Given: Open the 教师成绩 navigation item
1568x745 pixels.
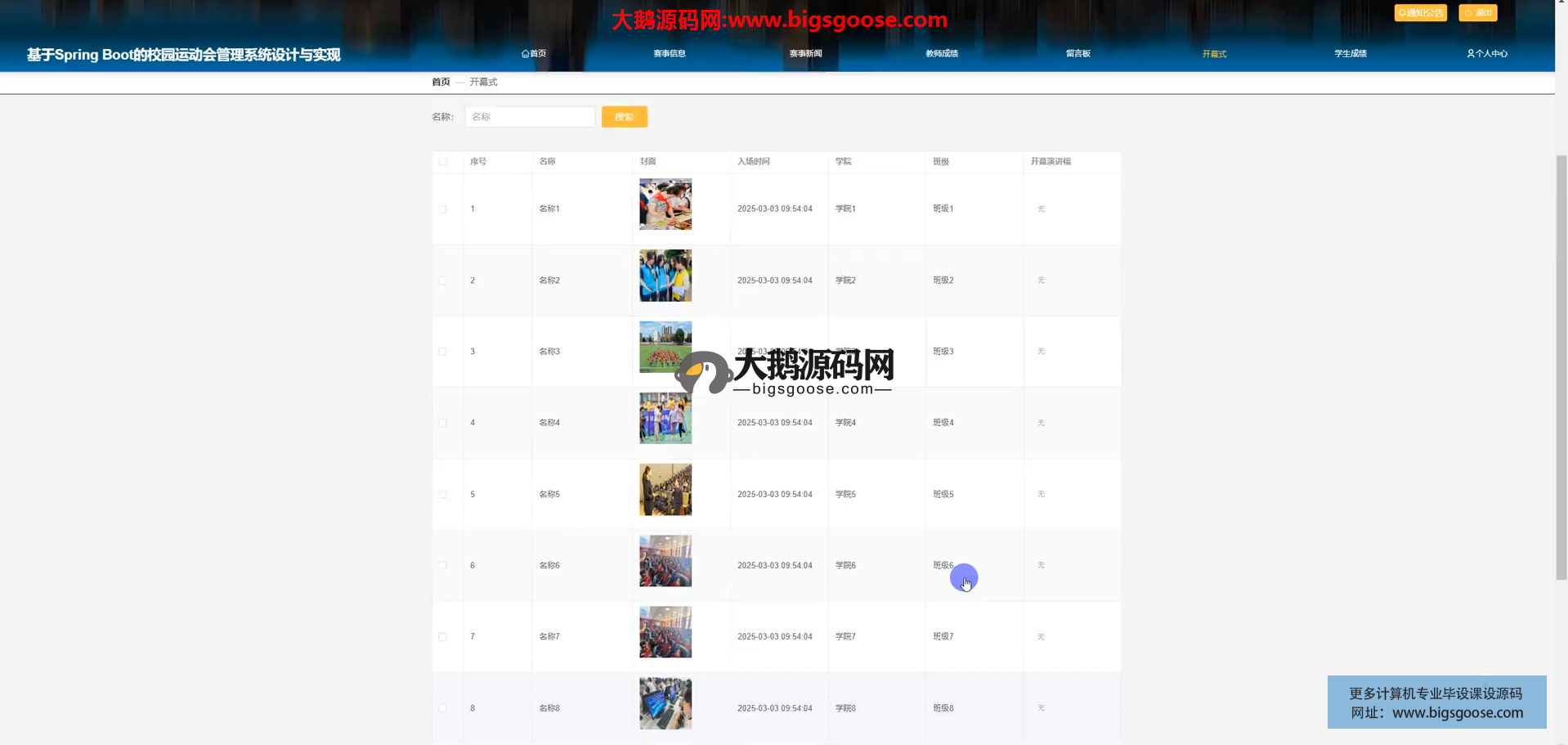Looking at the screenshot, I should (942, 54).
